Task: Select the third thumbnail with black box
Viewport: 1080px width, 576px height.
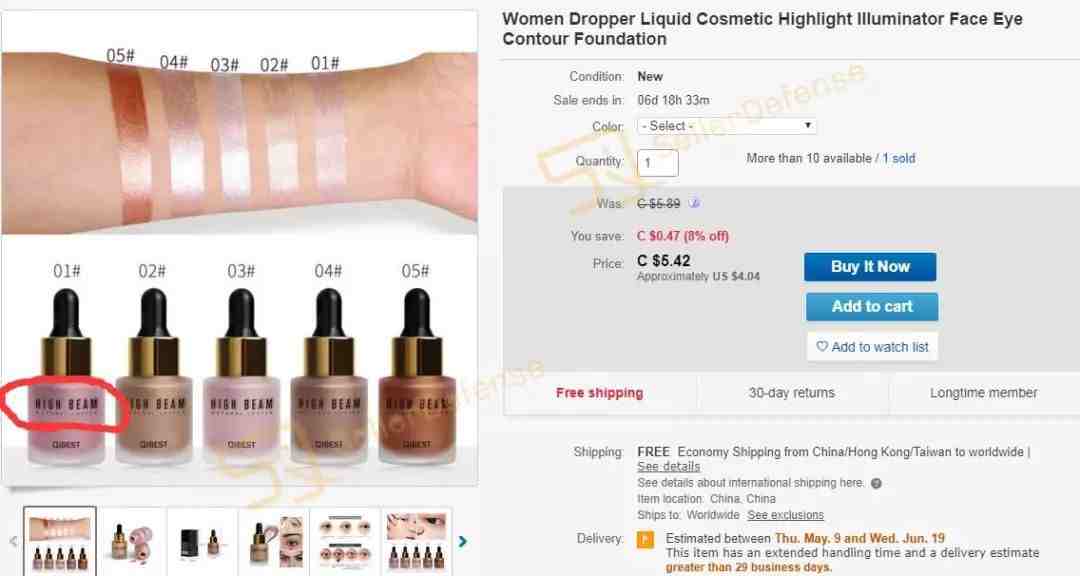Action: (x=202, y=542)
